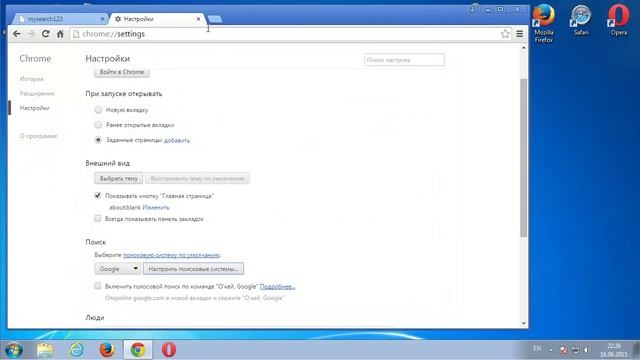Click the Chrome taskbar icon
640x360 pixels.
[x=138, y=350]
